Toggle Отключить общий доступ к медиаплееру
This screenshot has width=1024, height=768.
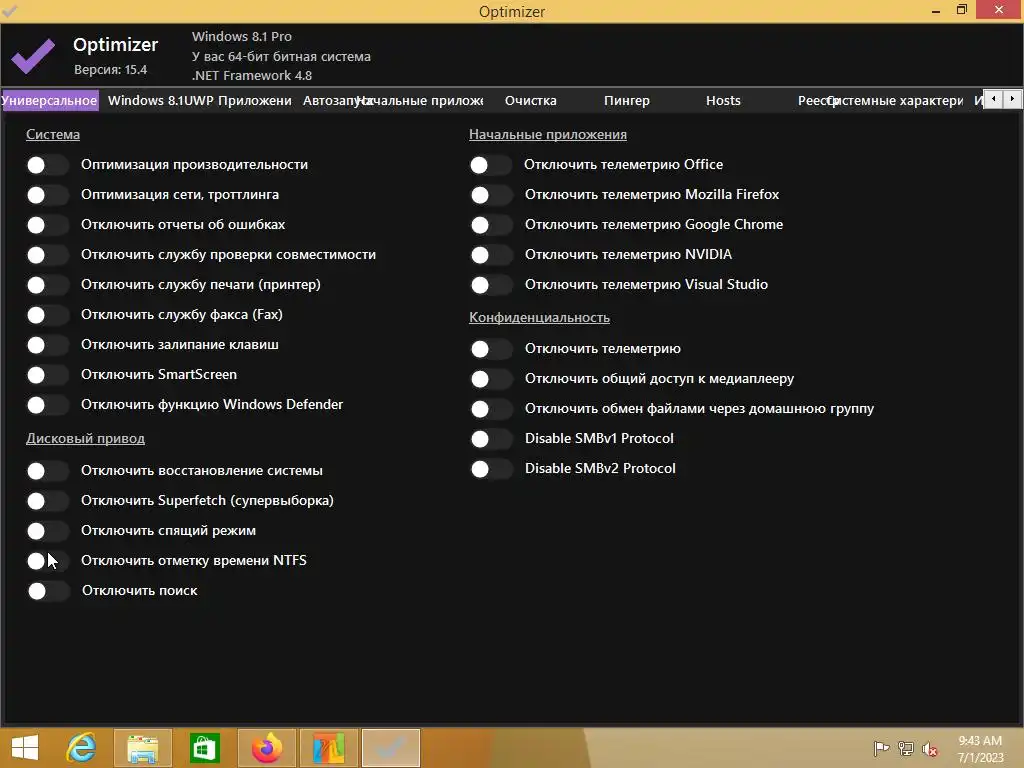pos(491,379)
